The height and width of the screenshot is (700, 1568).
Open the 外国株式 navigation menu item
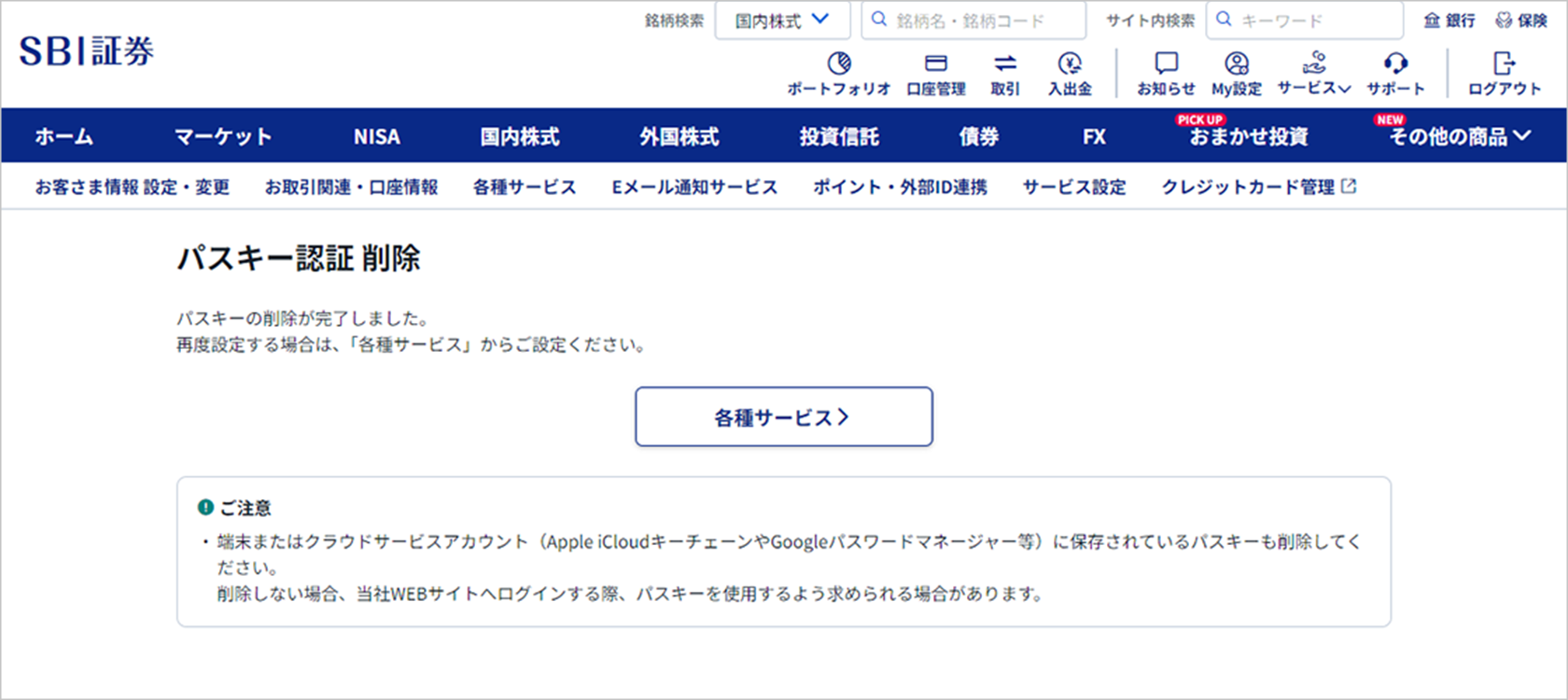[x=679, y=137]
